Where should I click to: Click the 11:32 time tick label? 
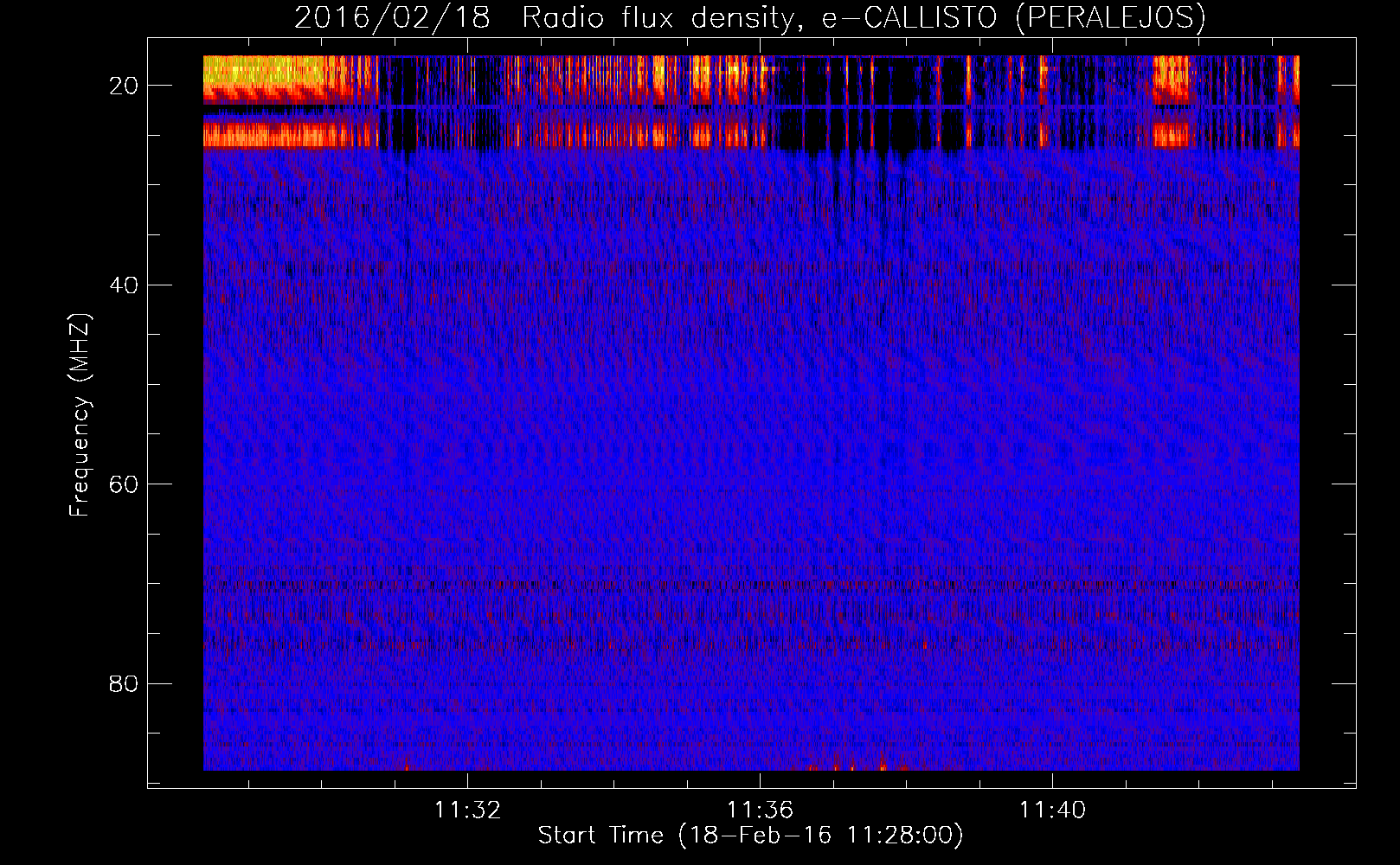click(467, 811)
